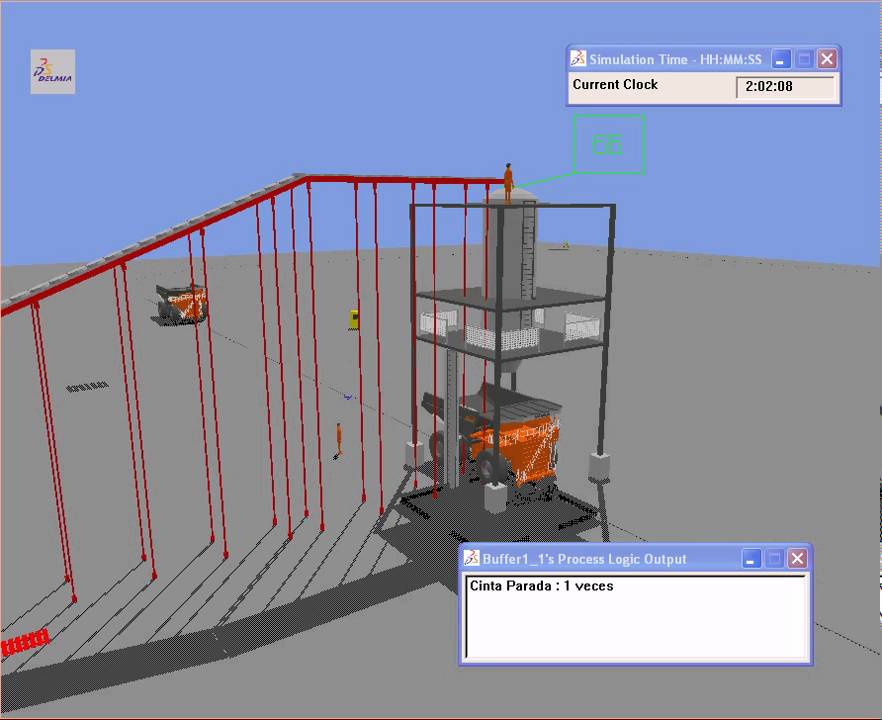Select the green label box above the silo
This screenshot has height=720, width=882.
(608, 144)
